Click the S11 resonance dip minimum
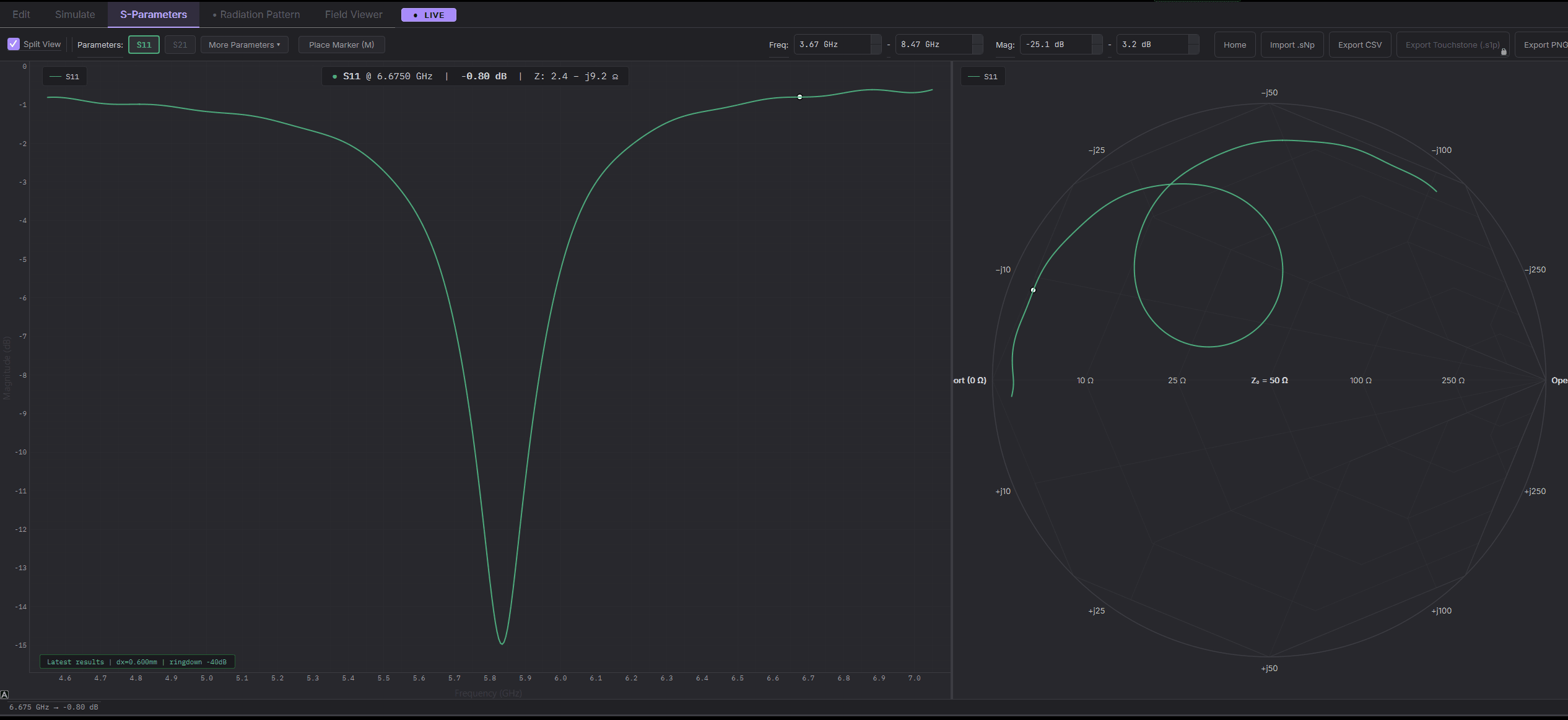1568x720 pixels. coord(502,644)
